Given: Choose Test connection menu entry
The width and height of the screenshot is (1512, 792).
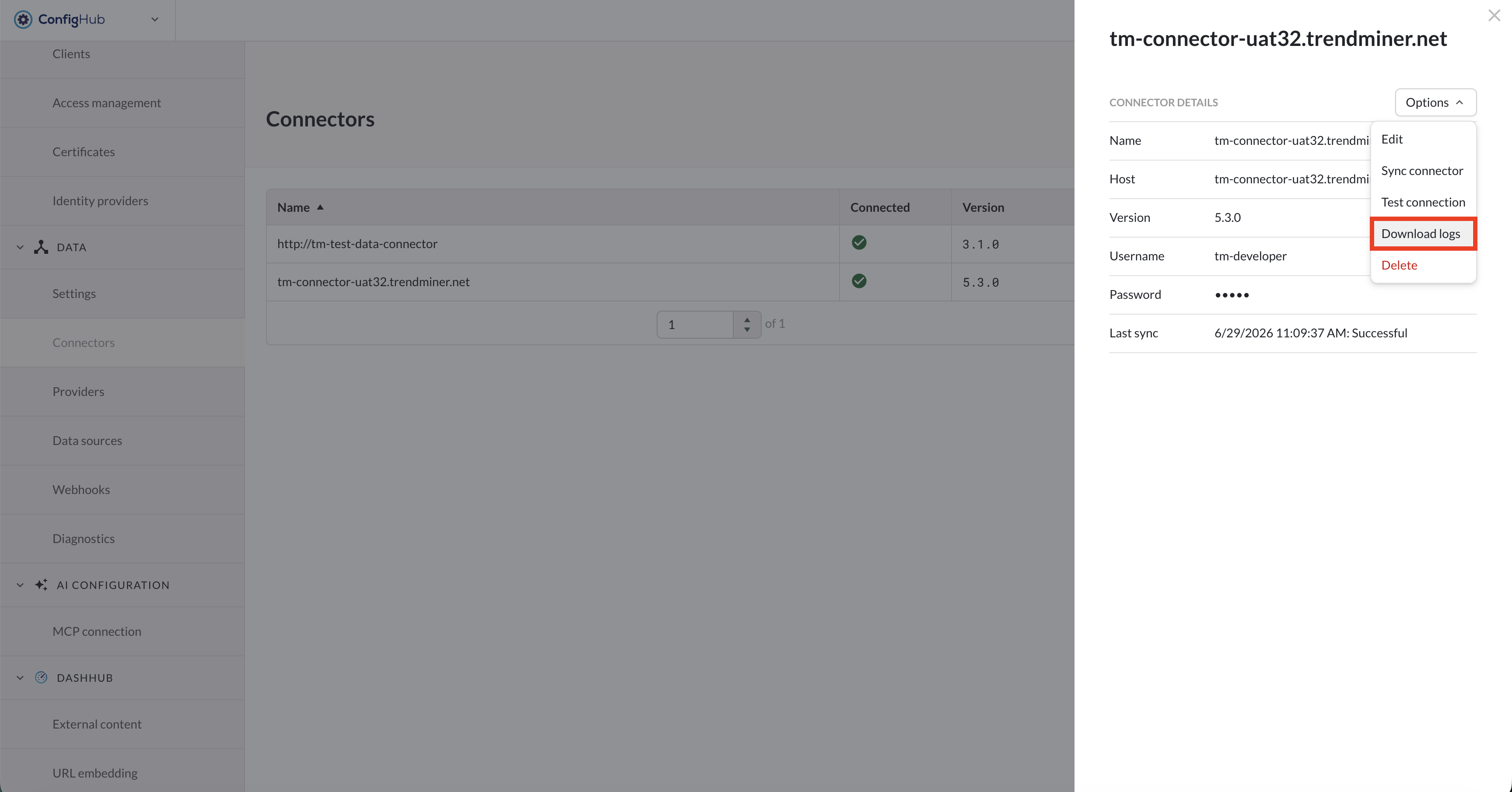Looking at the screenshot, I should tap(1423, 202).
